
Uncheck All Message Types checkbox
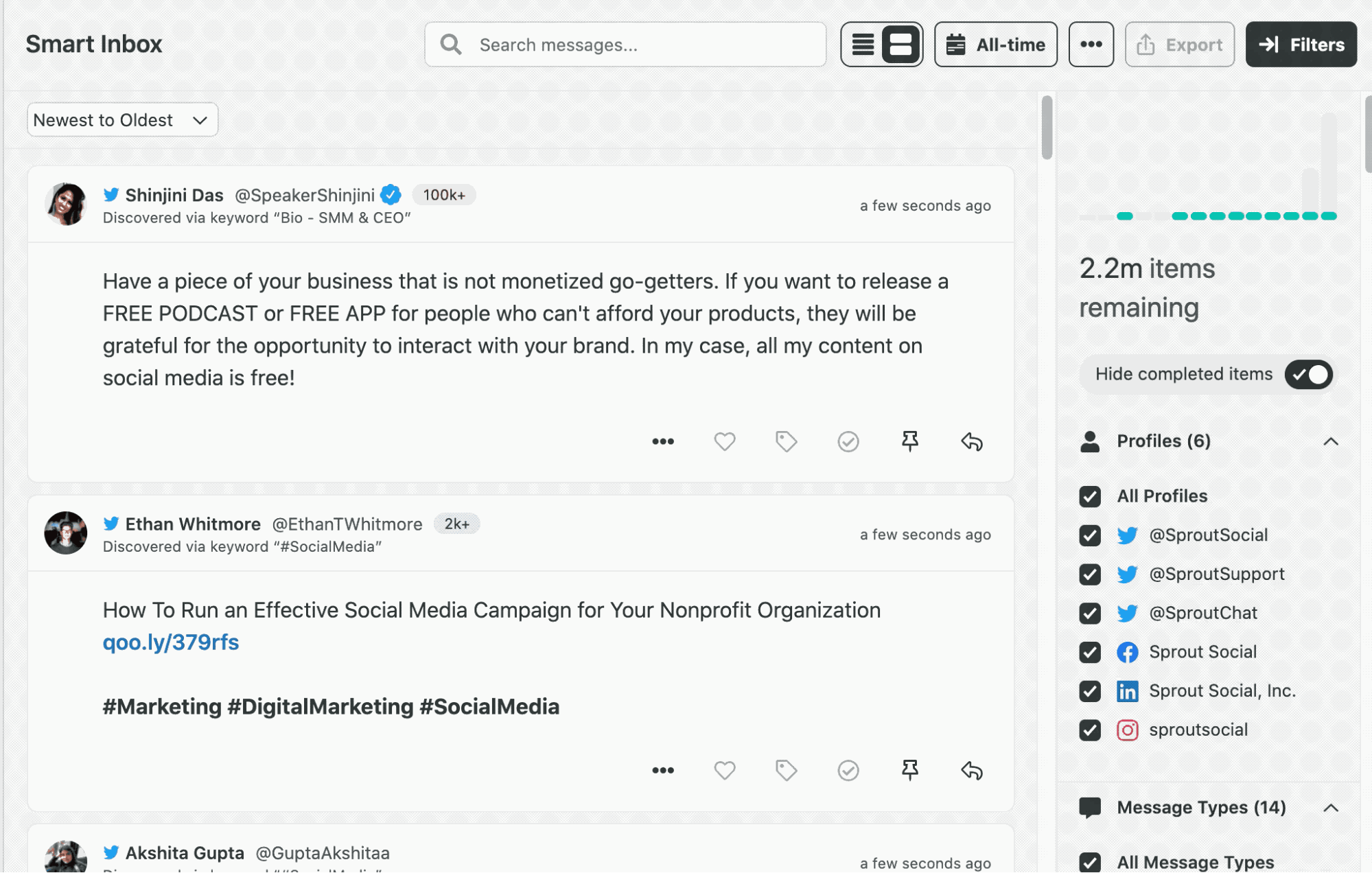[x=1090, y=862]
